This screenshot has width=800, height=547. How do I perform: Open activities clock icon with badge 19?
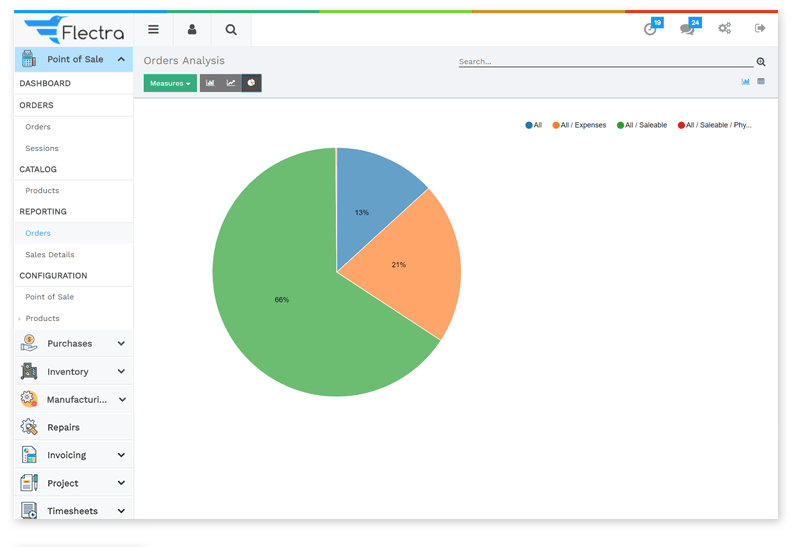(651, 29)
